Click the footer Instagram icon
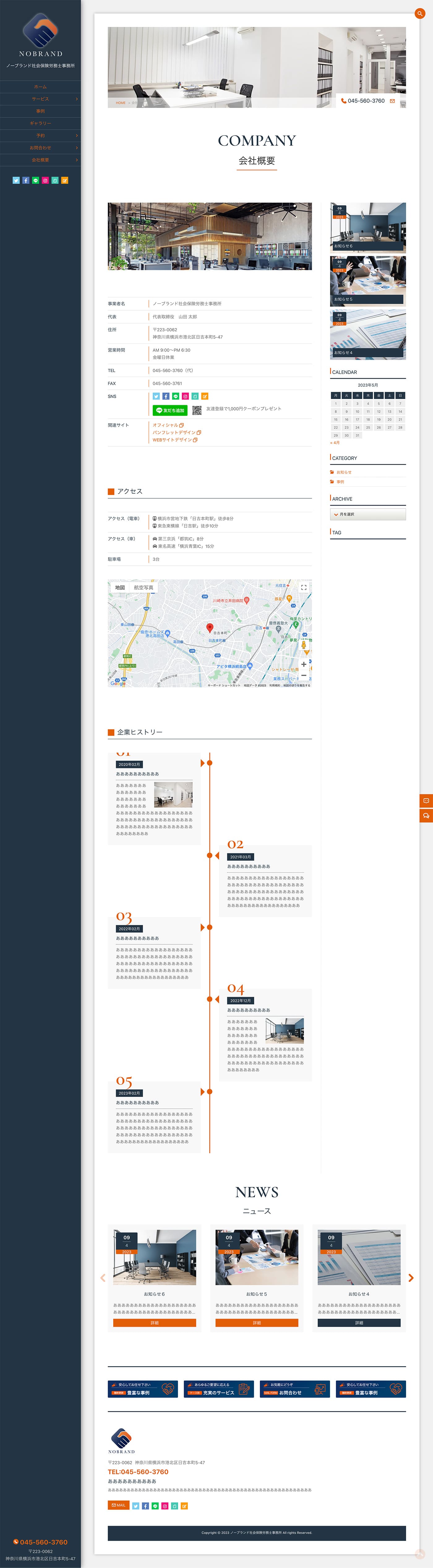433x1568 pixels. point(165,1506)
